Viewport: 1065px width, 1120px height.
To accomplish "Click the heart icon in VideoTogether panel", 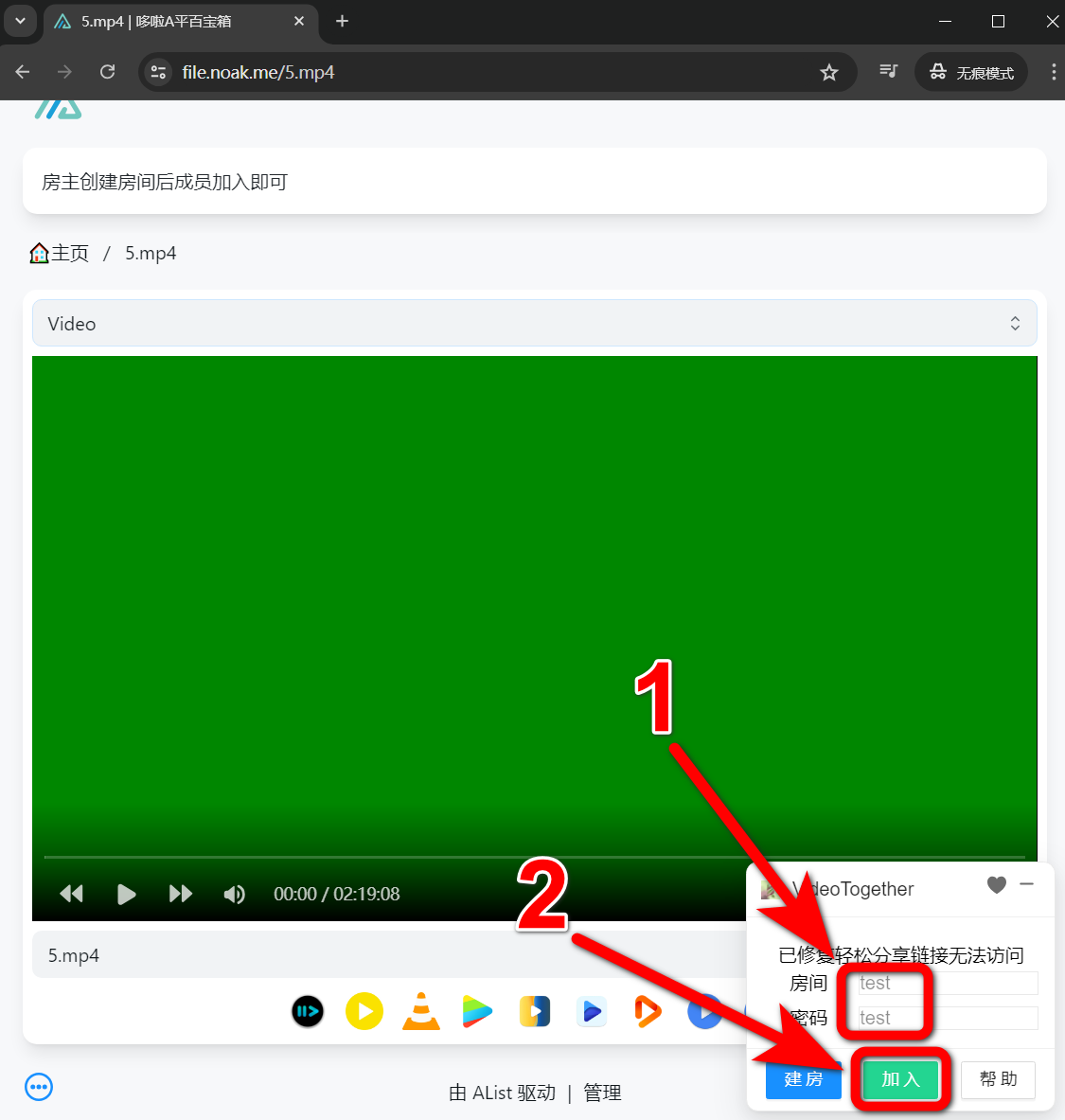I will 996,885.
